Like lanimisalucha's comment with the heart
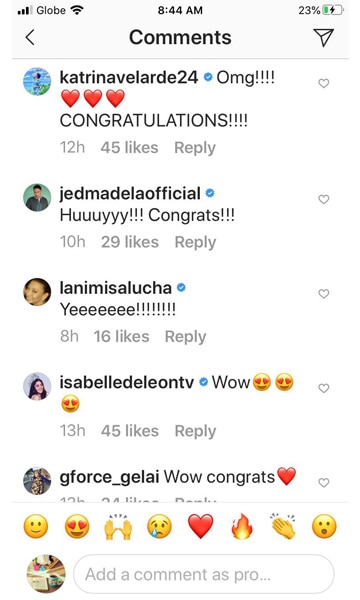The height and width of the screenshot is (600, 360). [x=324, y=293]
